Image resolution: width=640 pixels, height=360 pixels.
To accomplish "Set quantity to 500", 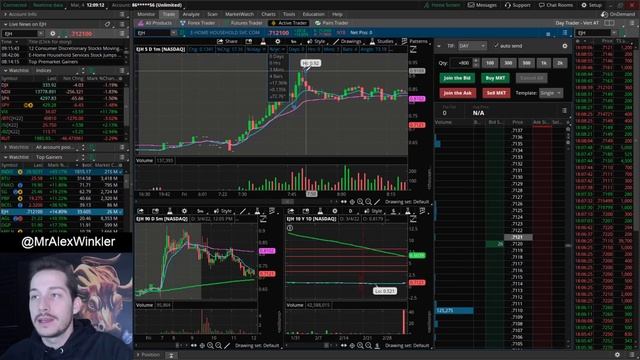I will [527, 63].
